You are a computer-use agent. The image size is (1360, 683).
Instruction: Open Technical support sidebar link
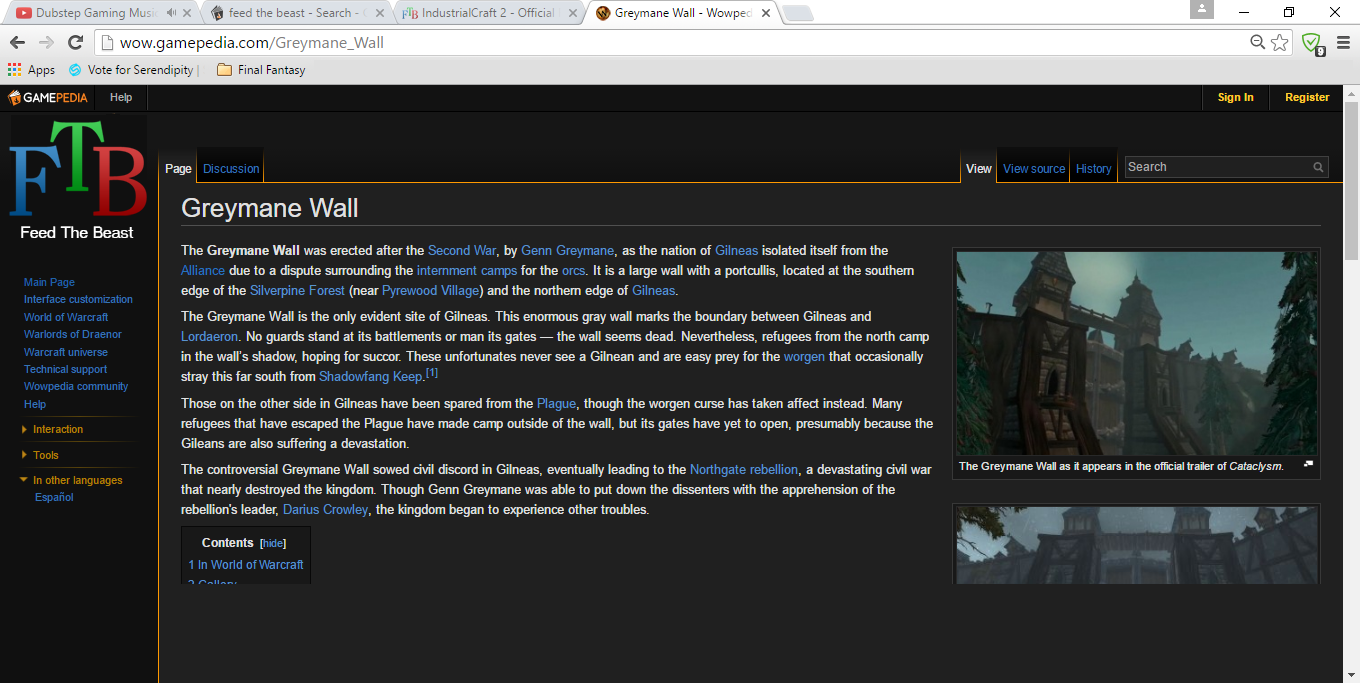coord(66,369)
